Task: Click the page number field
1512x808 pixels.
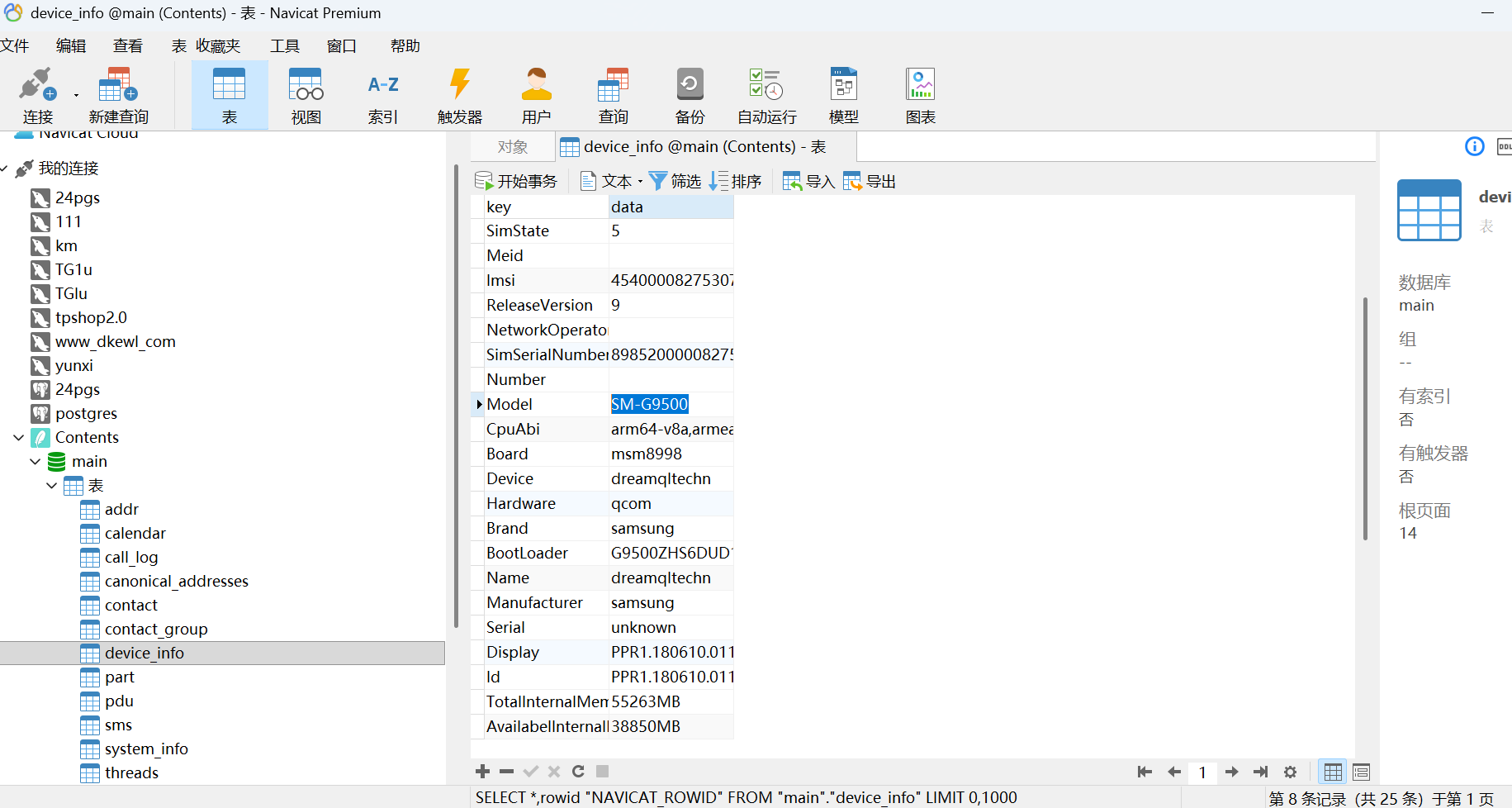Action: tap(1202, 772)
